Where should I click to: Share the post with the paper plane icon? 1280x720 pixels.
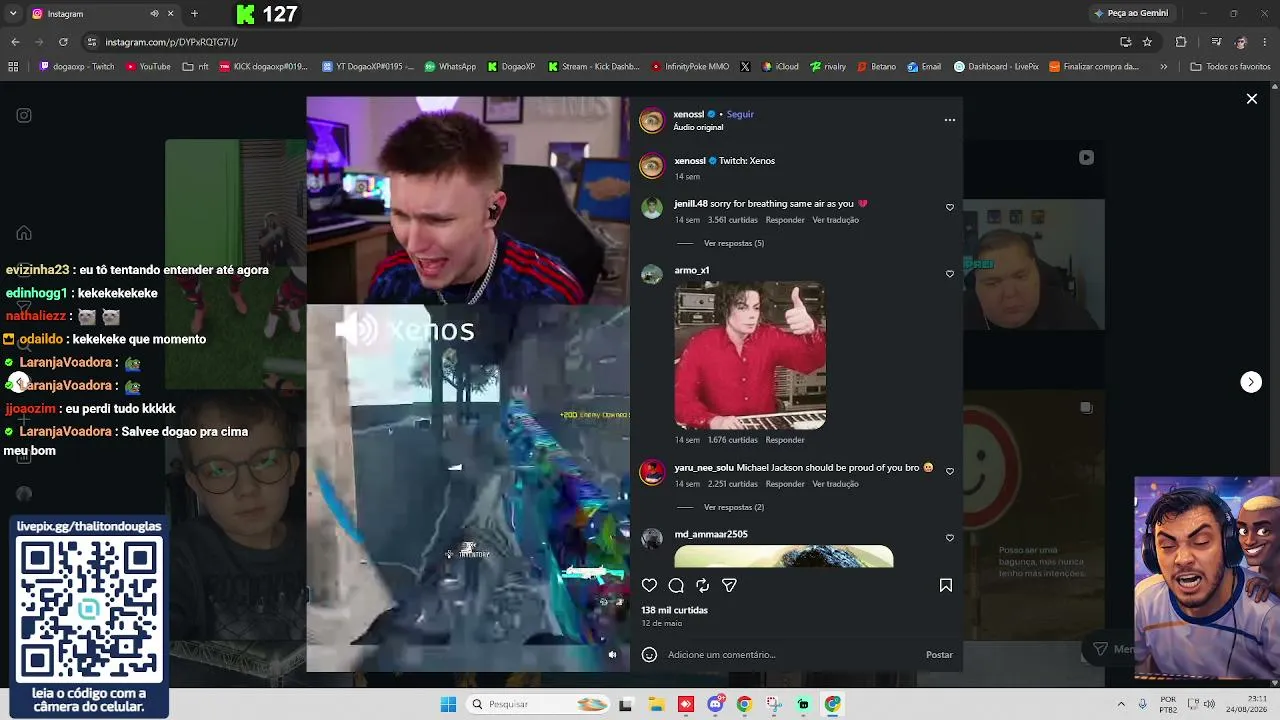(729, 586)
